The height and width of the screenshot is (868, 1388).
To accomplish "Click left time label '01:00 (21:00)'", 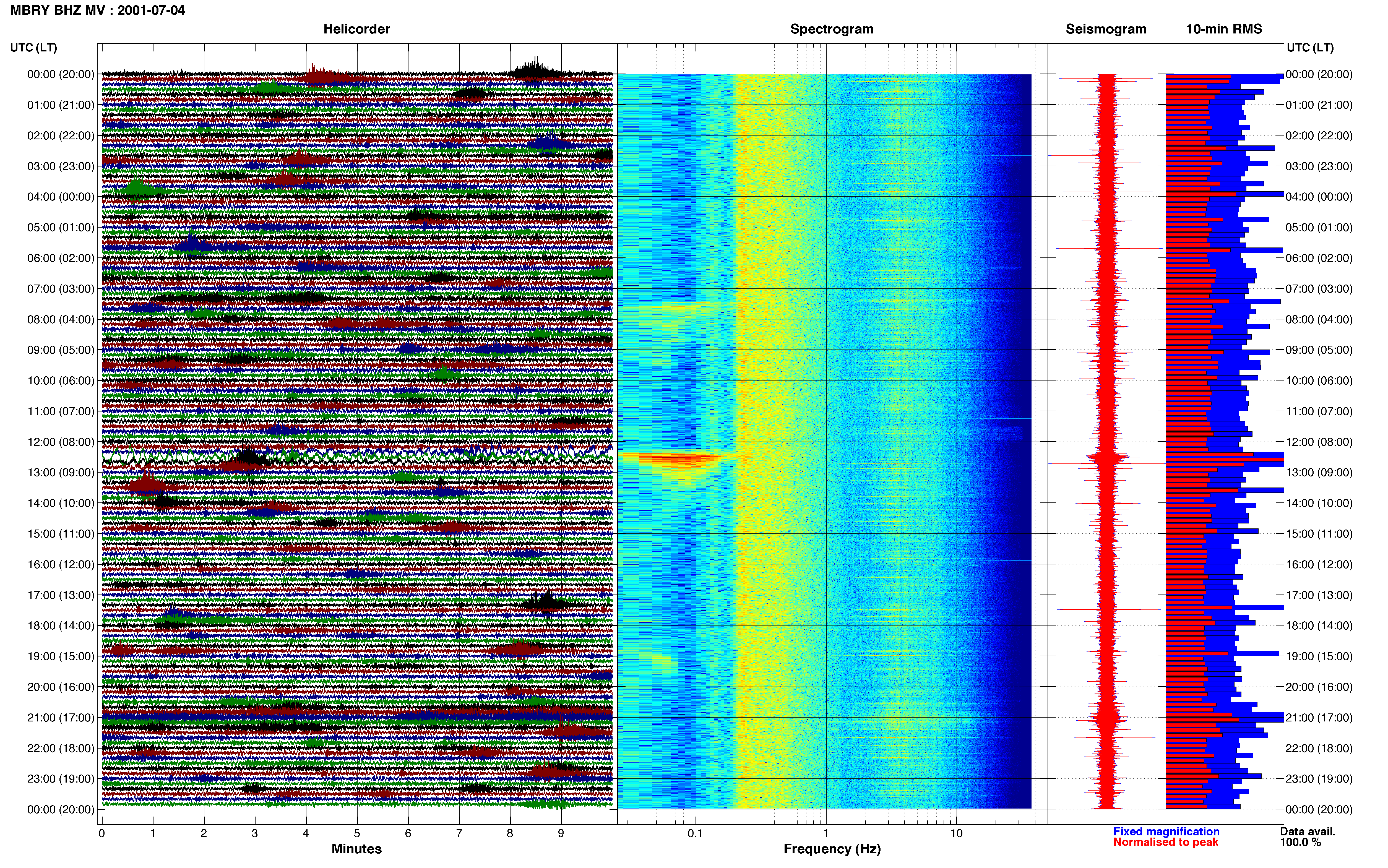I will coord(61,105).
